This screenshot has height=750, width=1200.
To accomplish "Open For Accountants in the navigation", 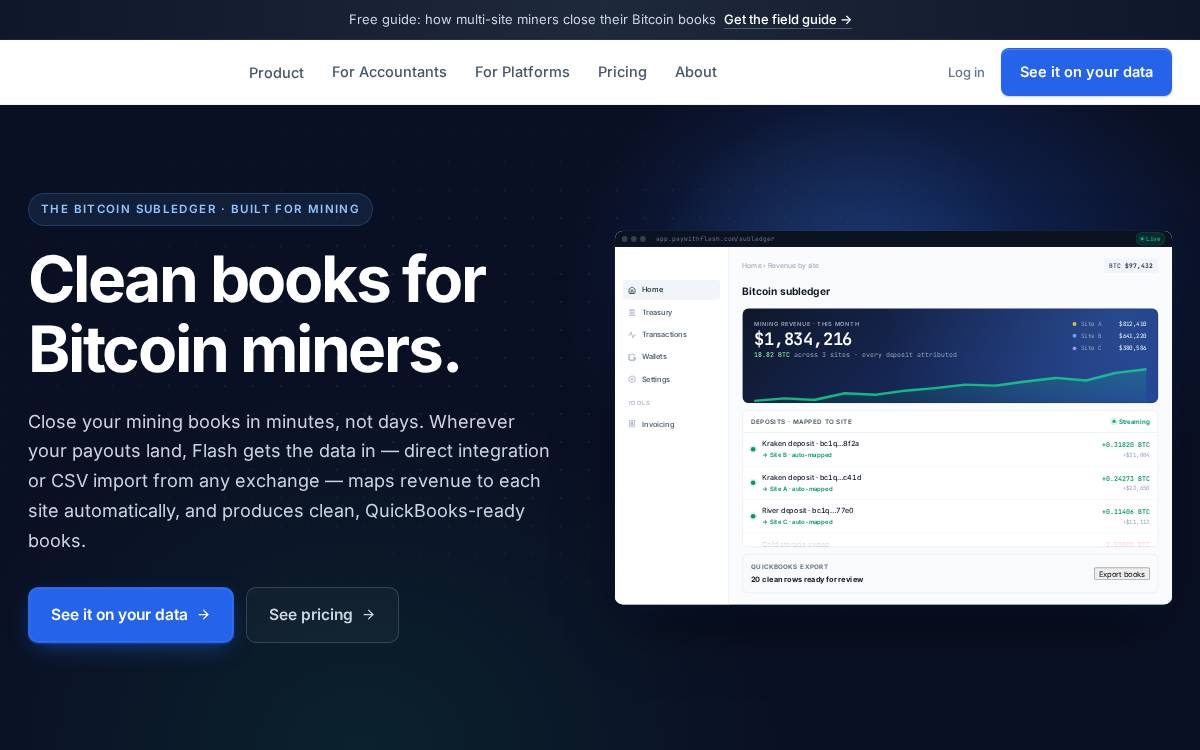I will [x=389, y=72].
